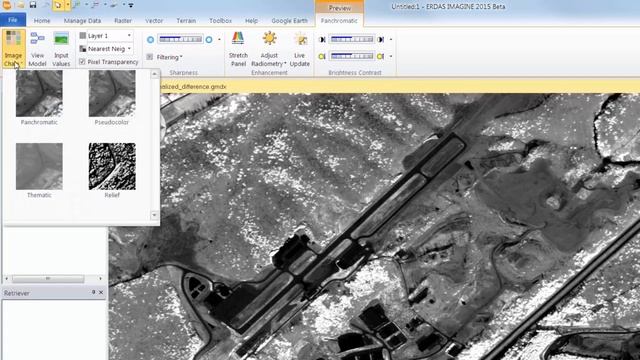This screenshot has width=640, height=360.
Task: Click gallery scroll down arrow
Action: coord(155,215)
